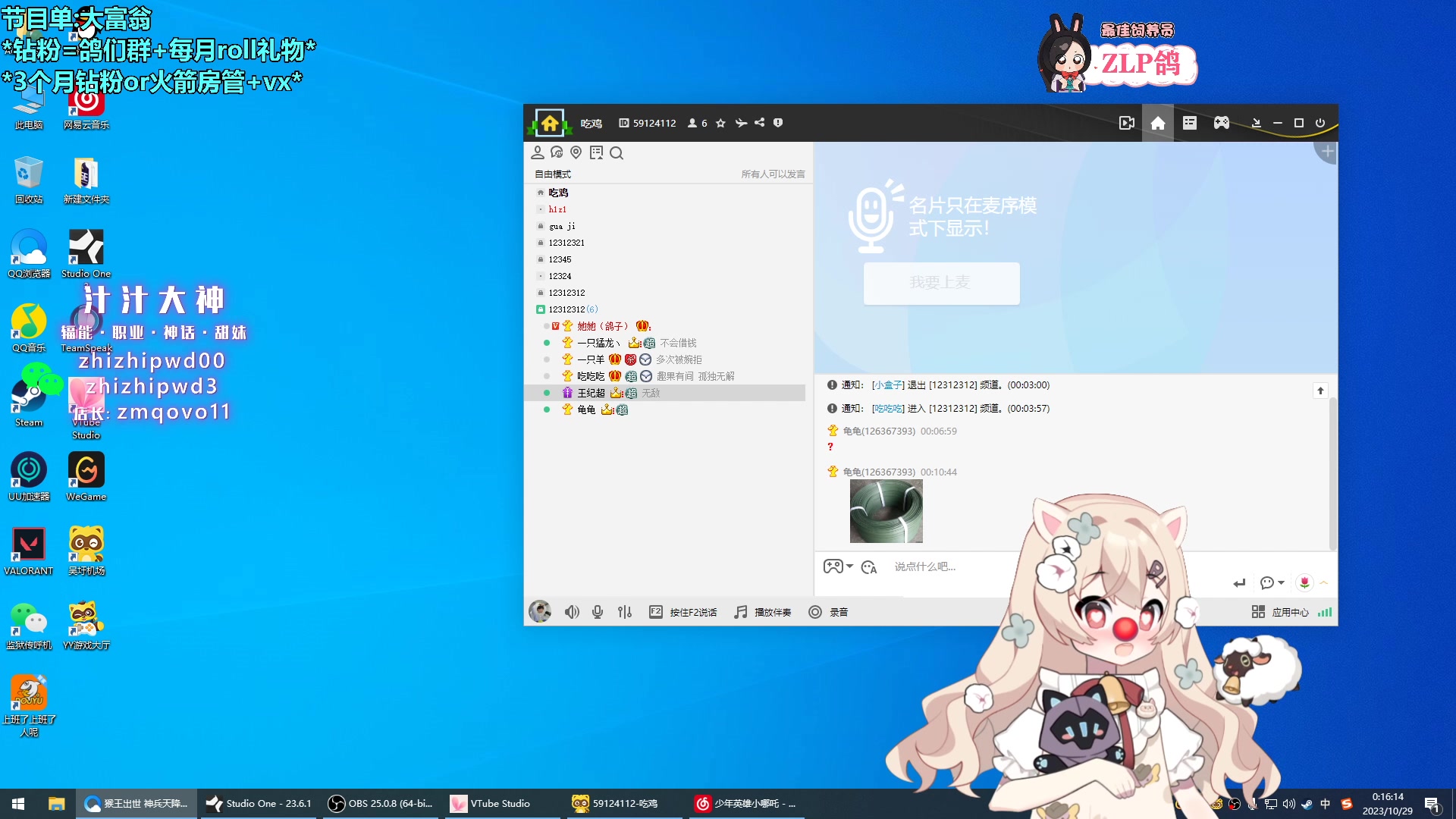The height and width of the screenshot is (819, 1456).
Task: Expand the gift panel arrow
Action: [1324, 582]
